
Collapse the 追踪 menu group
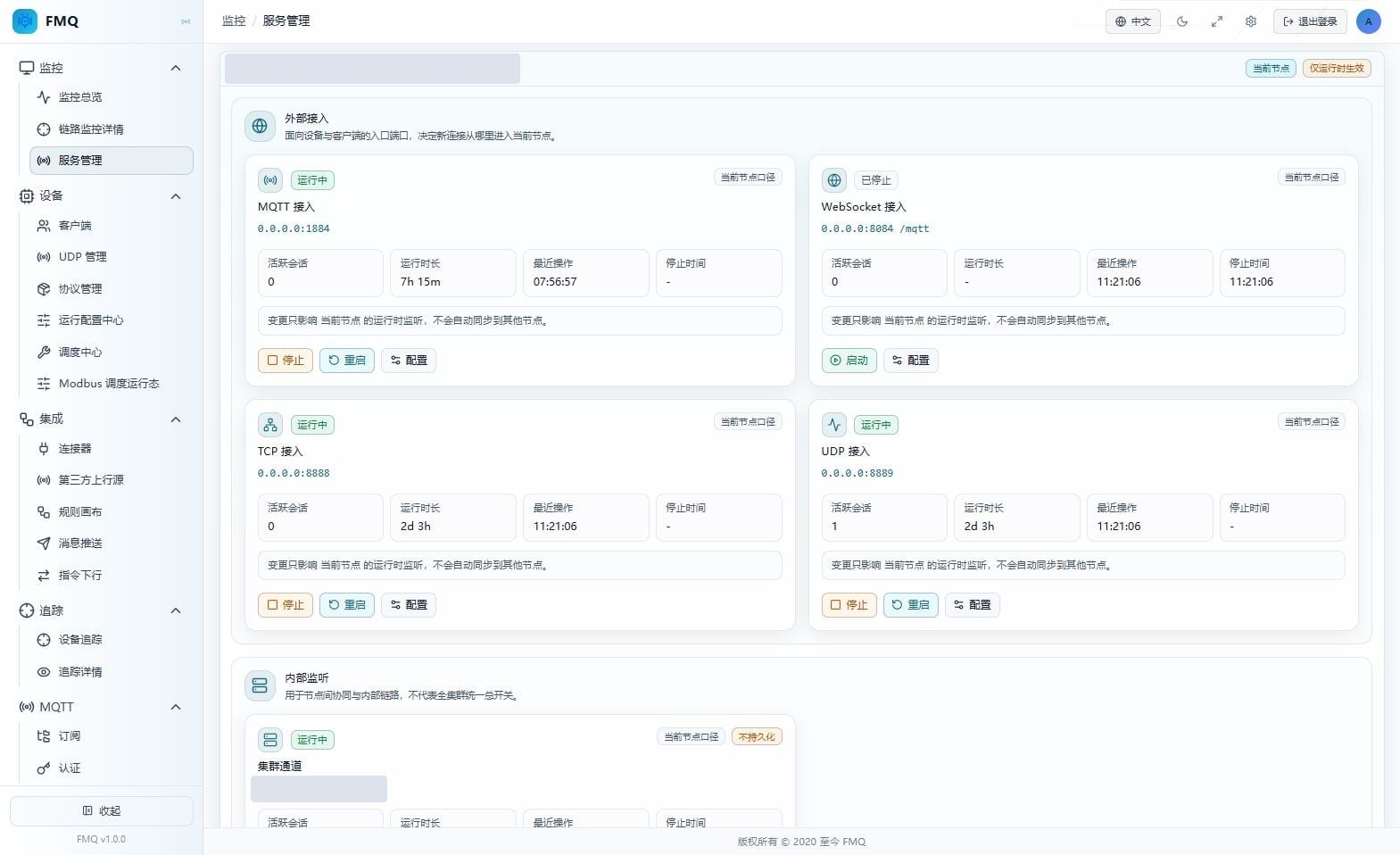click(176, 610)
